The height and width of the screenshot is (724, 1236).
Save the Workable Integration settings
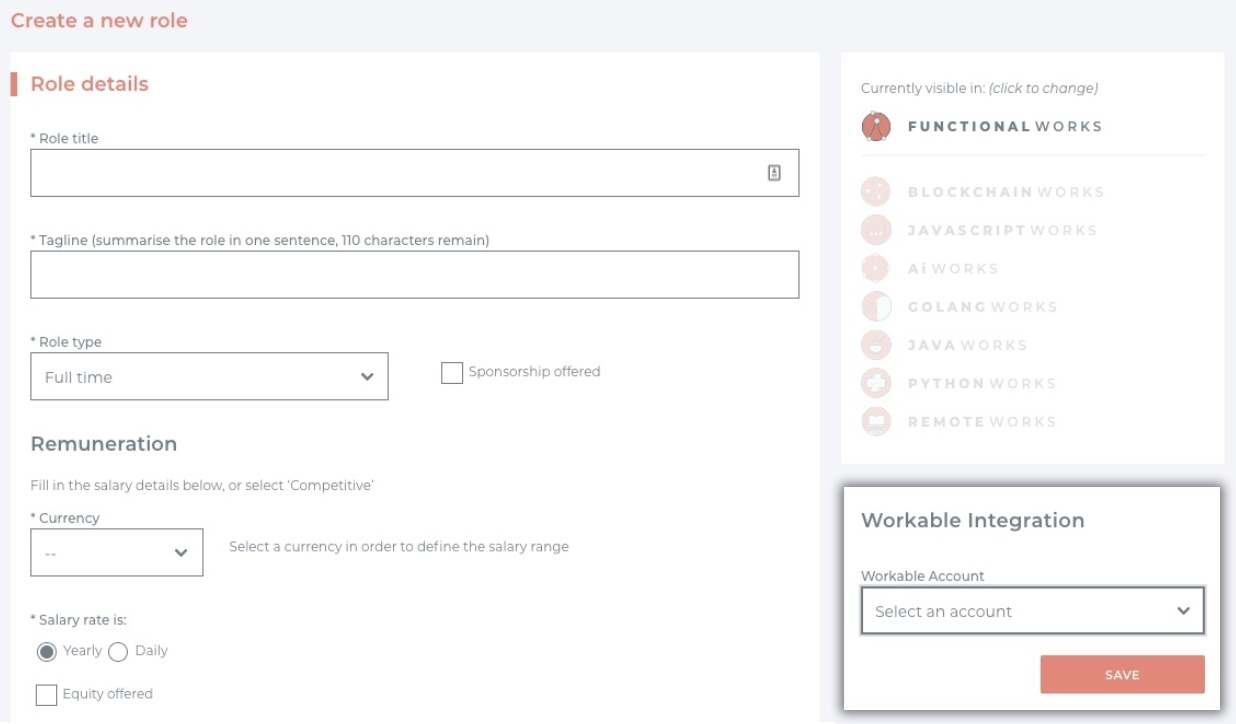point(1122,675)
